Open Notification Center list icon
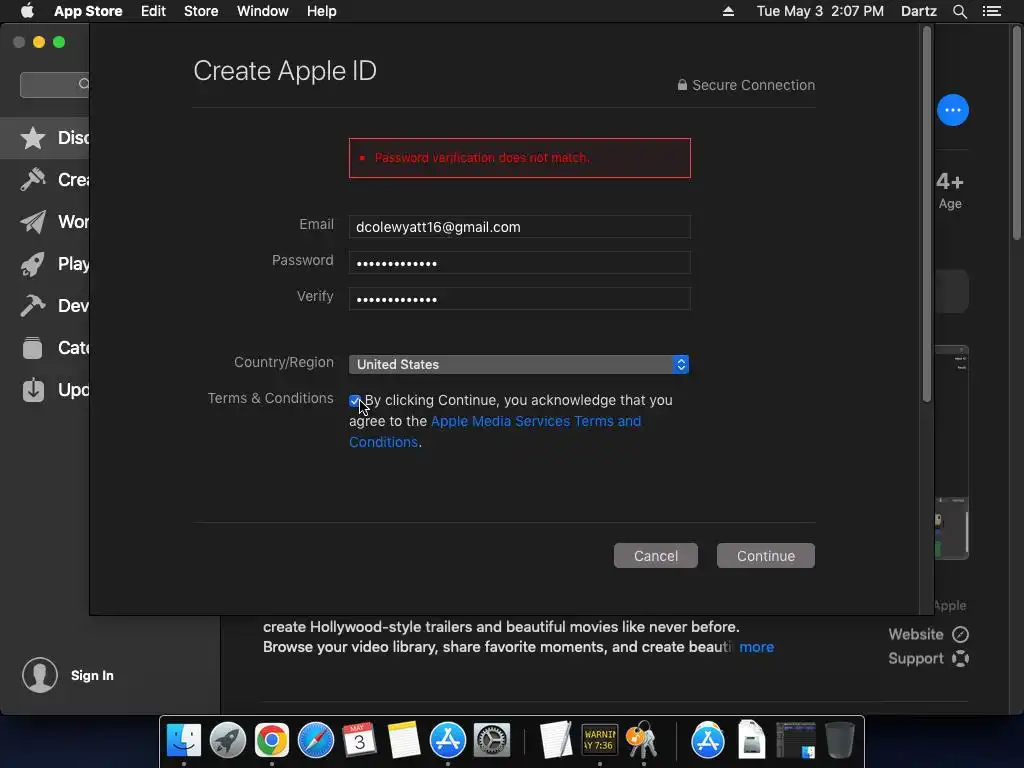 pos(991,11)
